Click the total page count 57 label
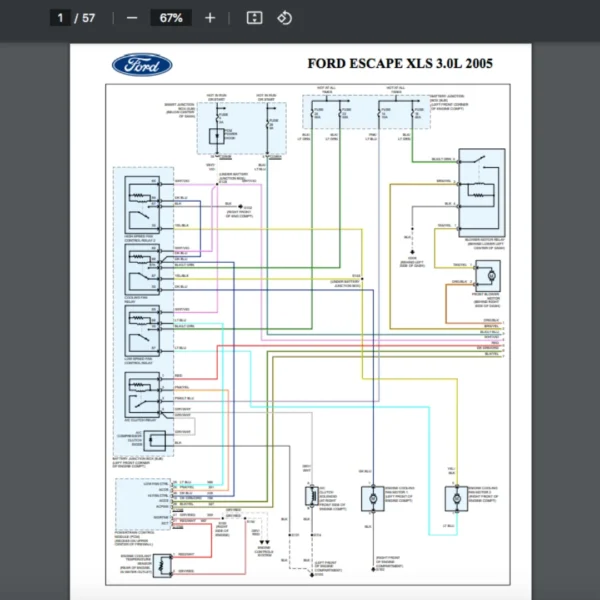The width and height of the screenshot is (600, 600). (91, 18)
